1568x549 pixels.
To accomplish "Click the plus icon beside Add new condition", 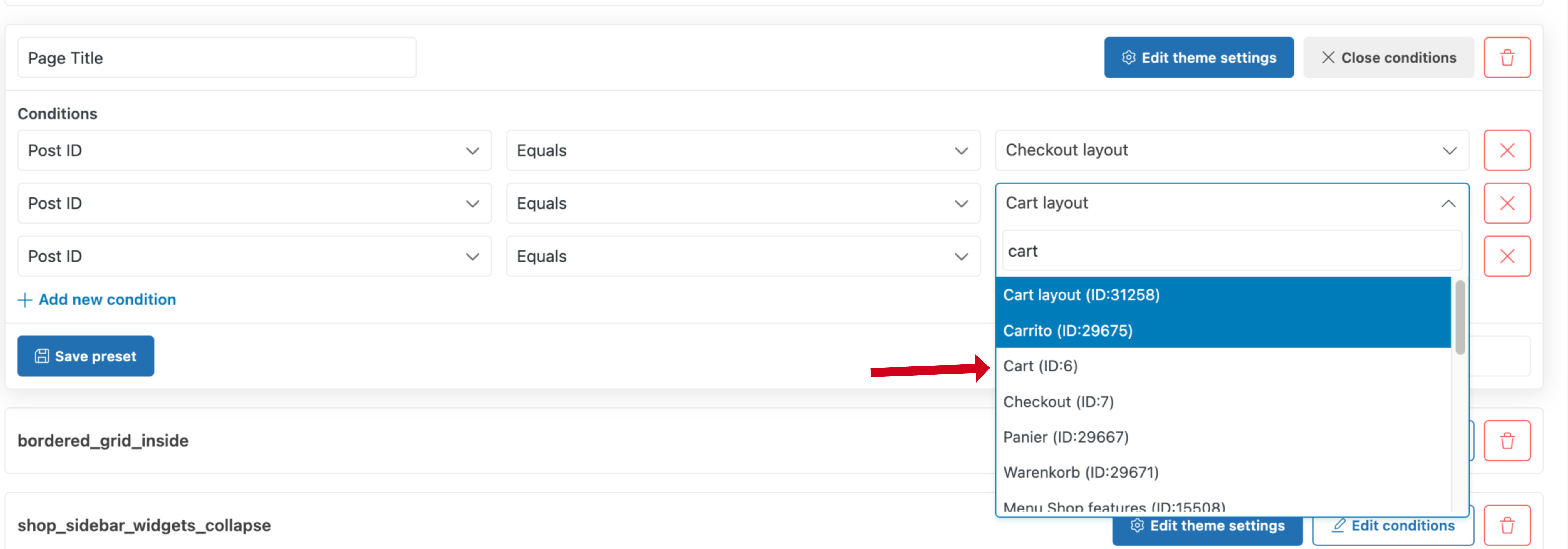I will (x=25, y=300).
